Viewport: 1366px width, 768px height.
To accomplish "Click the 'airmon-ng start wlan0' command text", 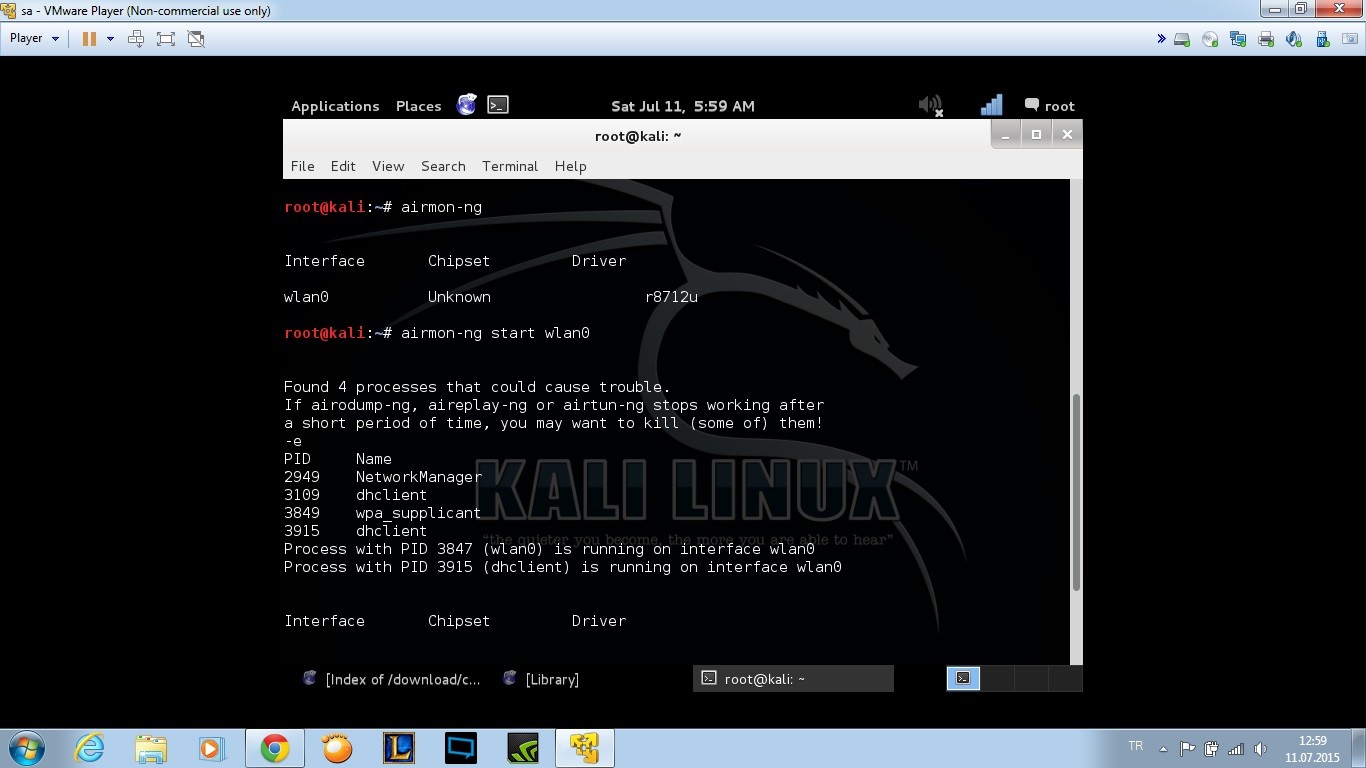I will point(495,333).
